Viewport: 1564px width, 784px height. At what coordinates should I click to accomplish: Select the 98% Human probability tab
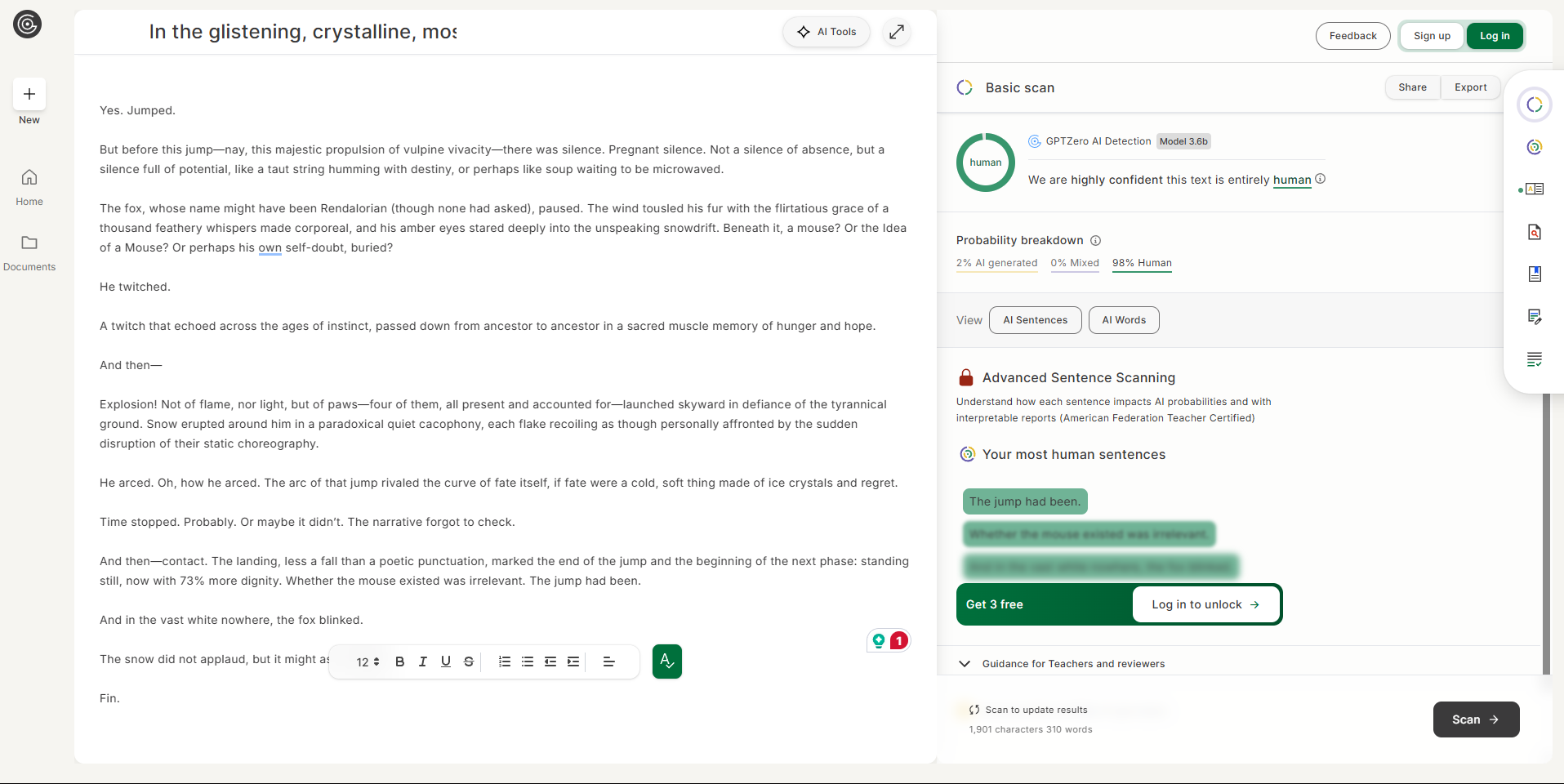1141,263
